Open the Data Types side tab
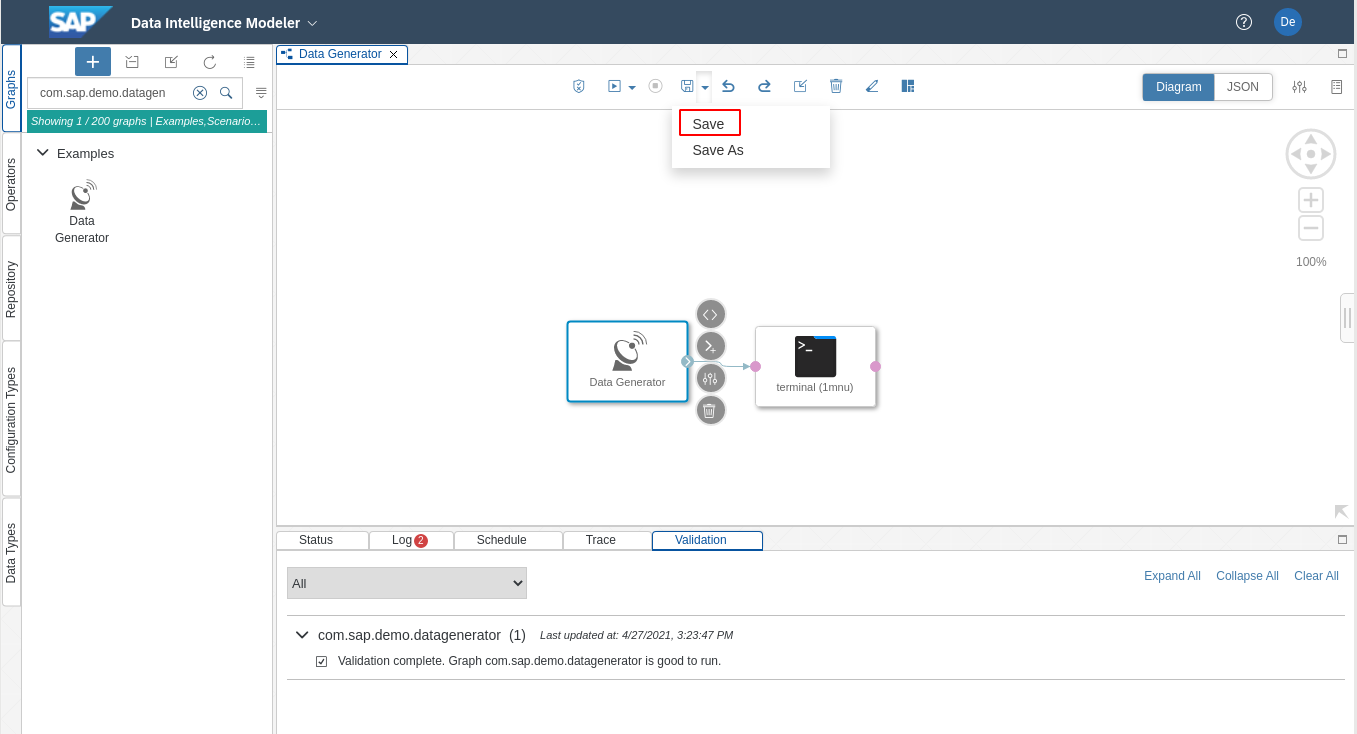 click(11, 553)
